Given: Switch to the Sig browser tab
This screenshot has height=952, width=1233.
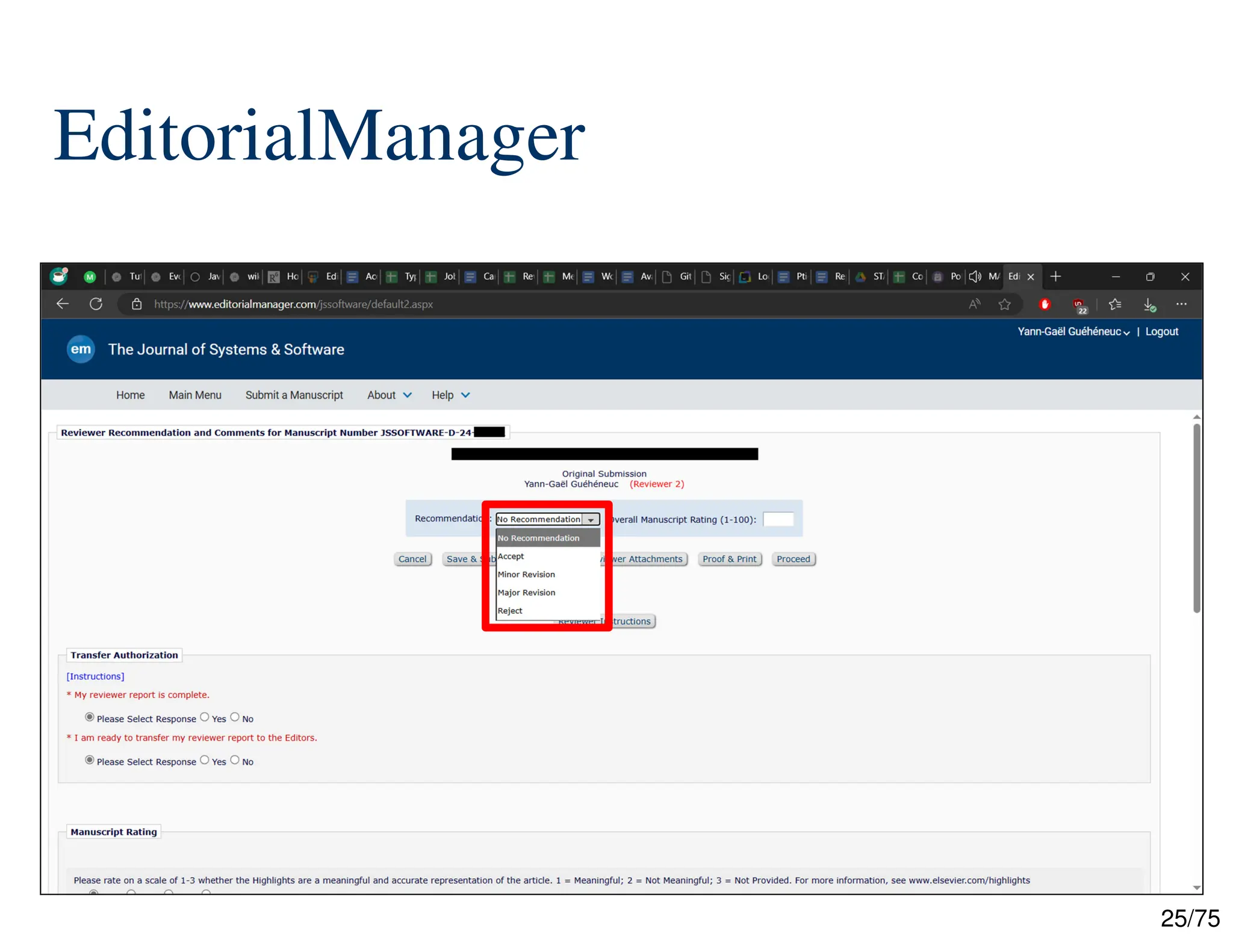Looking at the screenshot, I should [x=716, y=277].
